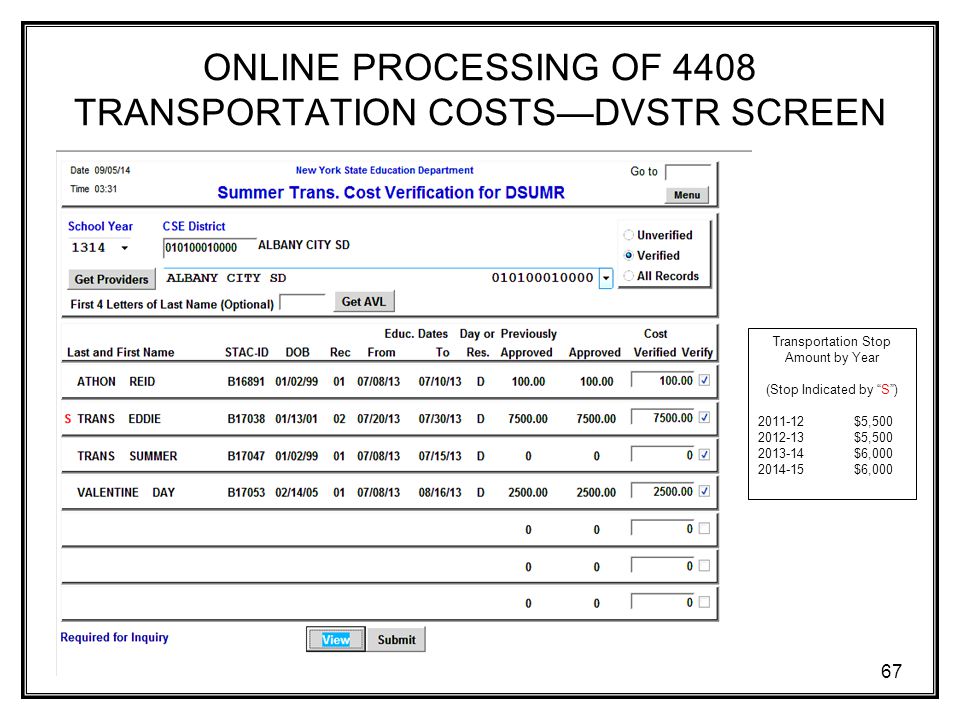Image resolution: width=960 pixels, height=720 pixels.
Task: Expand the ALBANY CITY SD provider dropdown arrow
Action: click(606, 278)
